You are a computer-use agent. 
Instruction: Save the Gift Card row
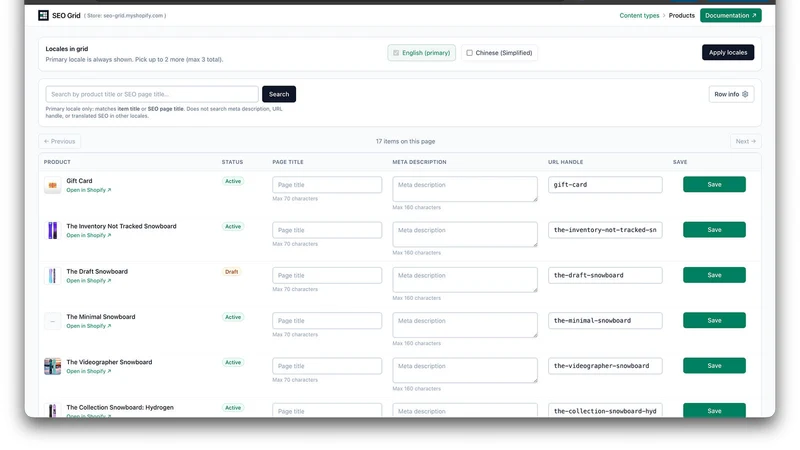714,184
